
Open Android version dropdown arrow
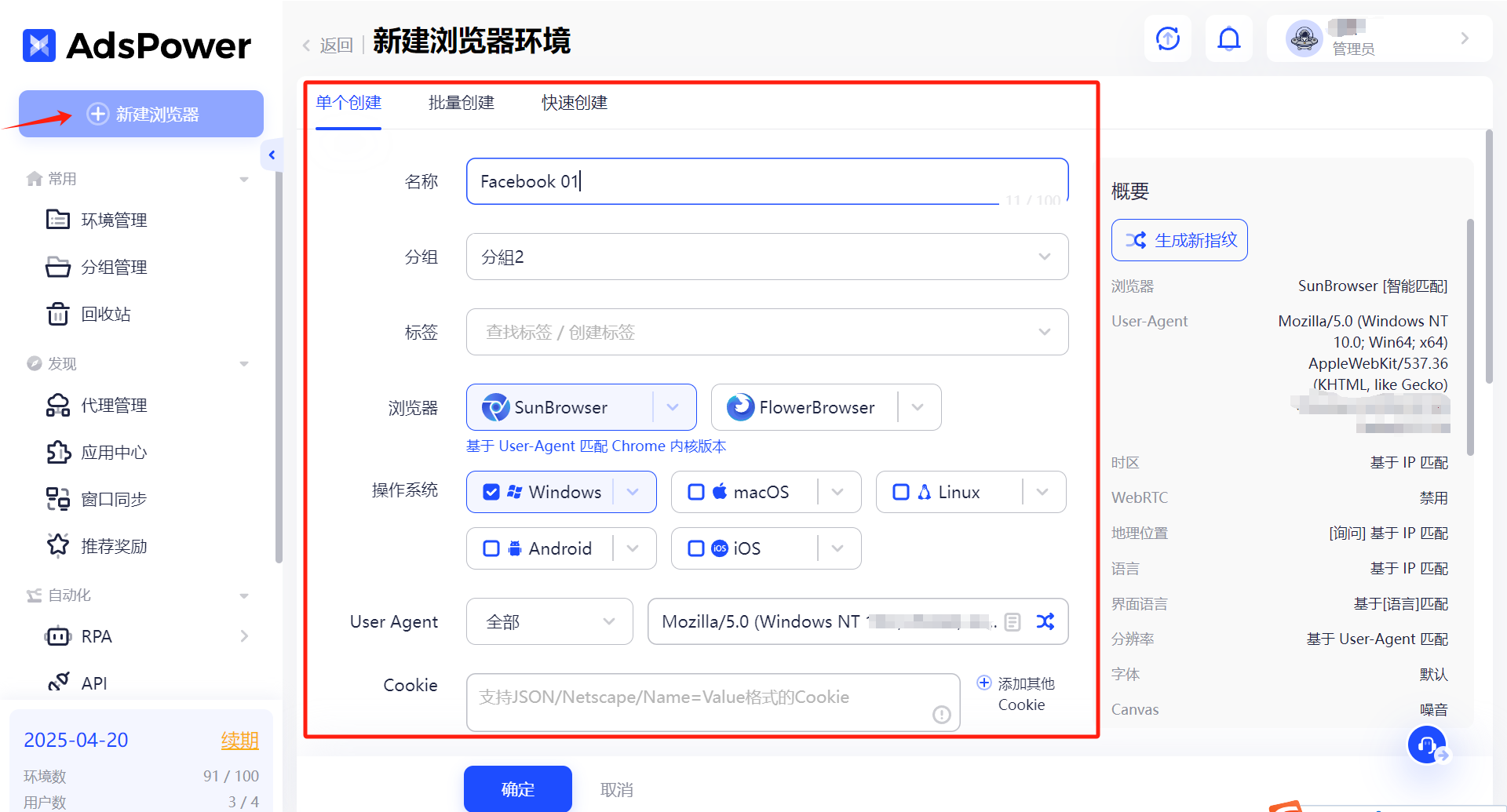coord(633,548)
